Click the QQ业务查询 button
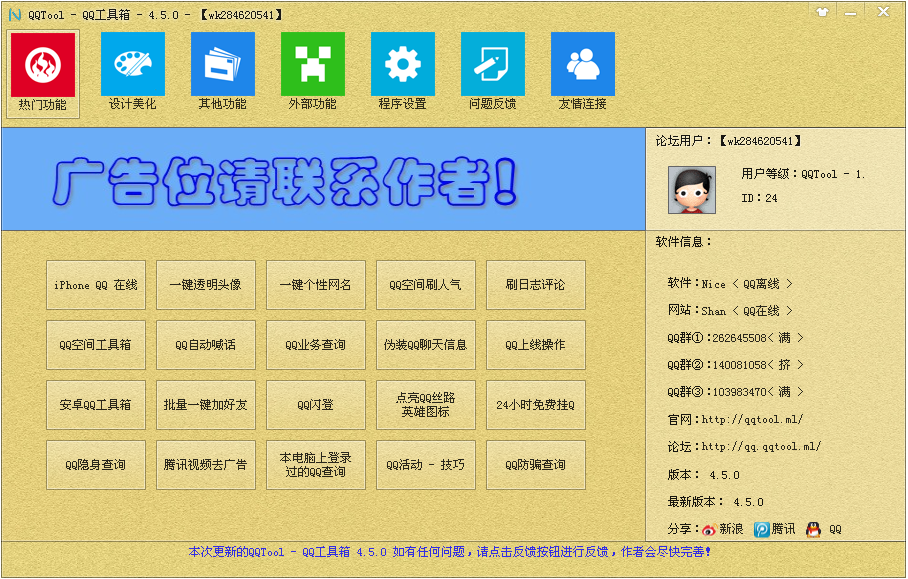908x579 pixels. [316, 345]
